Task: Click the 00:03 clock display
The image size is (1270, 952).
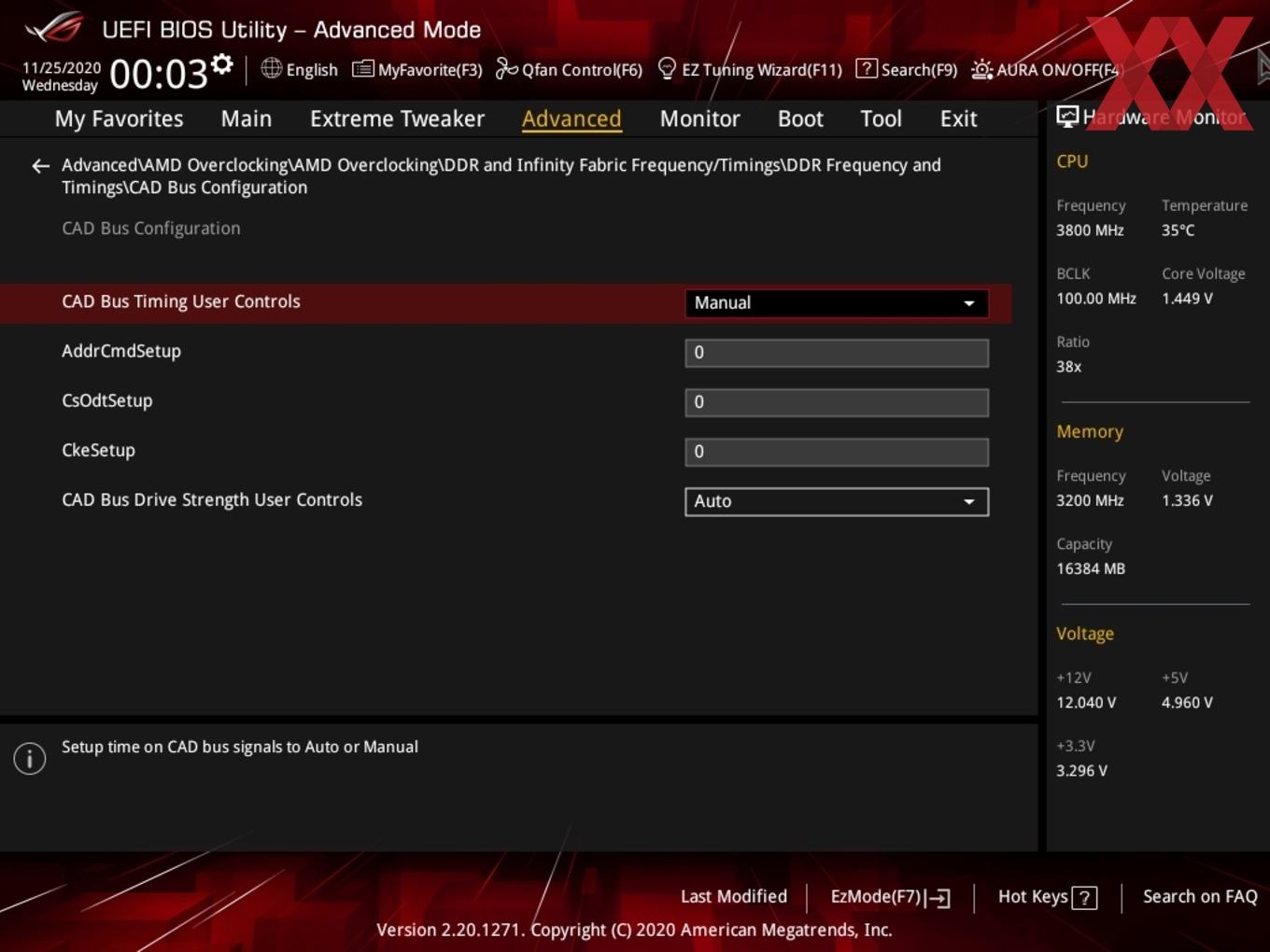Action: point(158,74)
